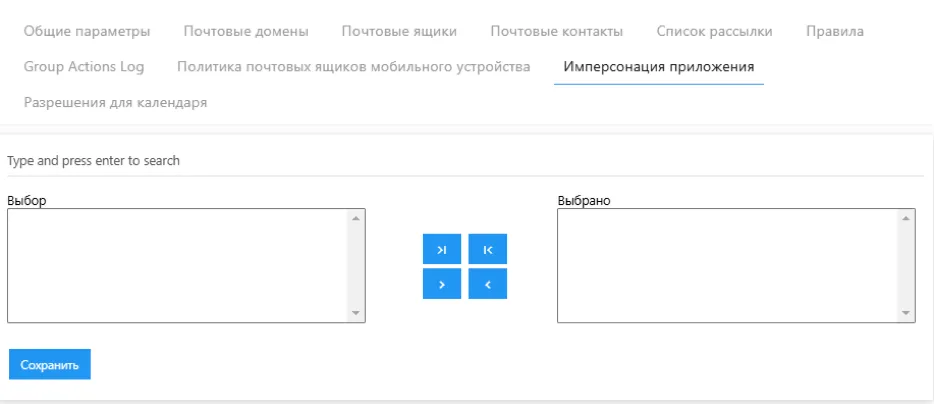Open Политика почтовых ящиков мобильного устройства tab

[x=354, y=67]
